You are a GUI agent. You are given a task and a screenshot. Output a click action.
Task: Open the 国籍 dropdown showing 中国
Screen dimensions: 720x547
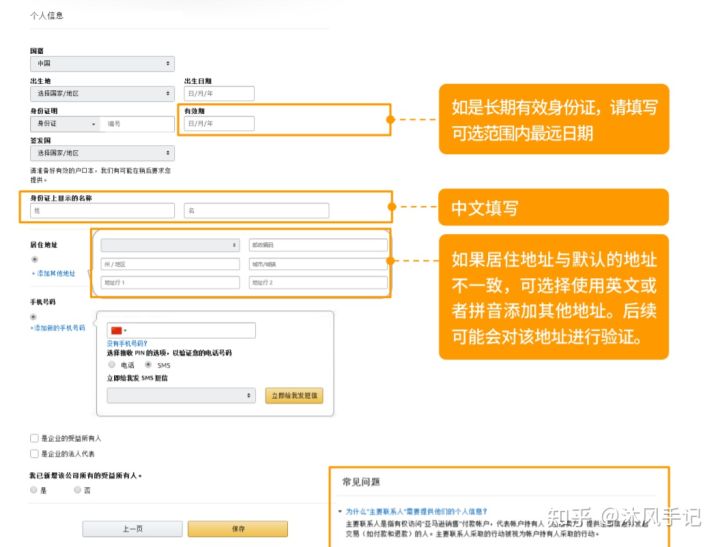point(102,63)
